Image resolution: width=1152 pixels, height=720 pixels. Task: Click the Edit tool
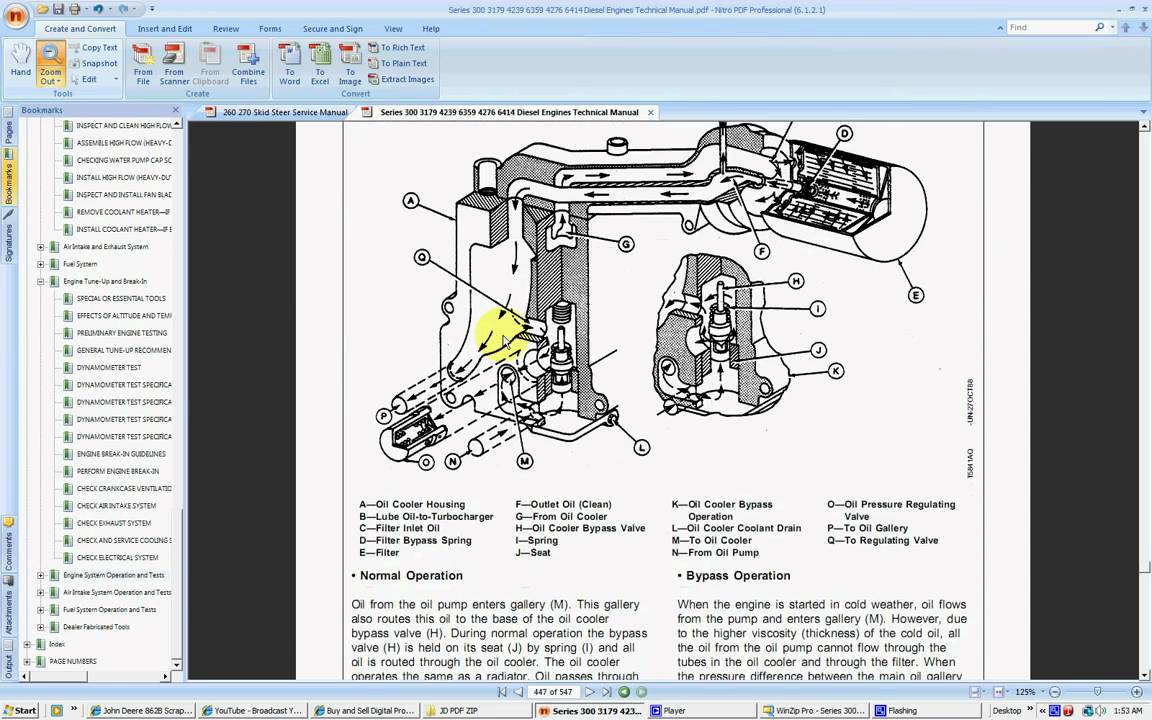pos(83,79)
